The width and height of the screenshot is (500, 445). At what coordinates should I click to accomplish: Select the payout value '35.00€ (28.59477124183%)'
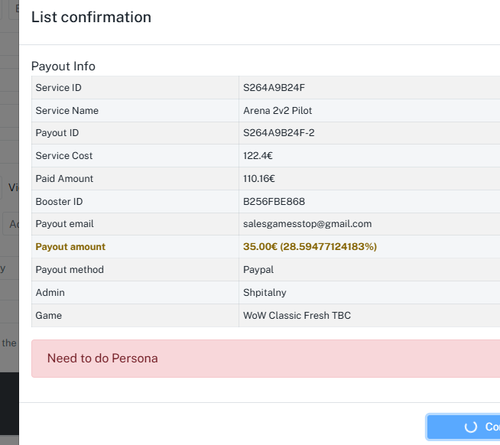310,247
